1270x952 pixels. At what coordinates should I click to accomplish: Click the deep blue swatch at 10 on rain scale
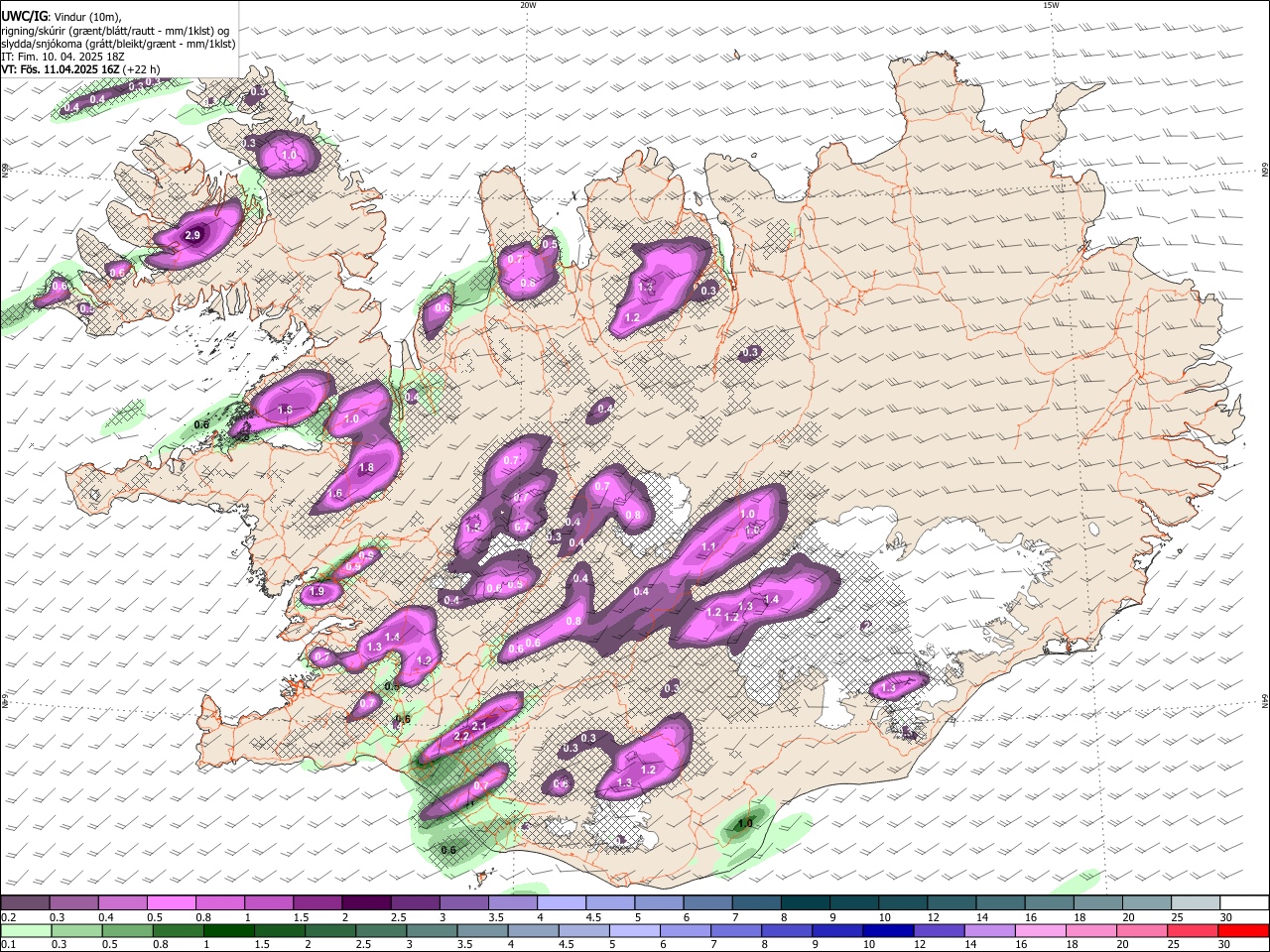click(887, 930)
